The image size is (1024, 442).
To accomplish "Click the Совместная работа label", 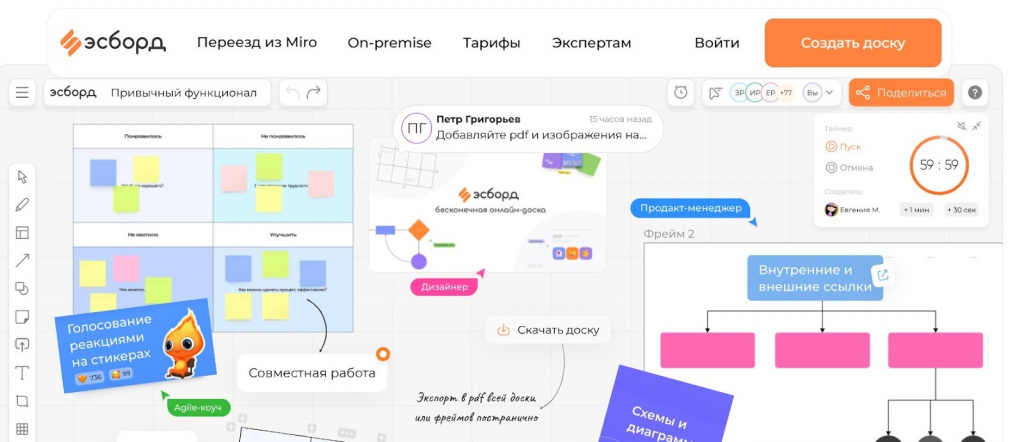I will point(312,373).
